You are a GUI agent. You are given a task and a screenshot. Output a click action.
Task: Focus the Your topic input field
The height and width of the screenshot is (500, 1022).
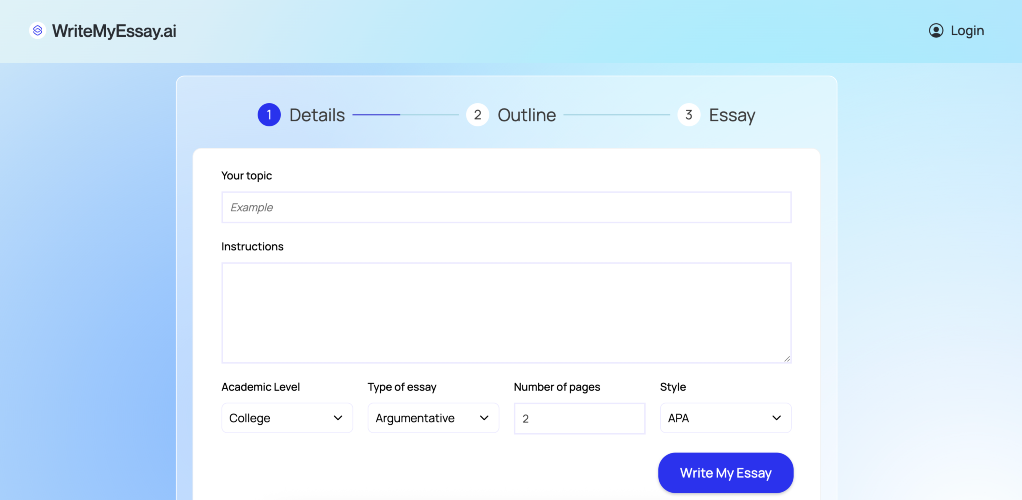tap(506, 207)
